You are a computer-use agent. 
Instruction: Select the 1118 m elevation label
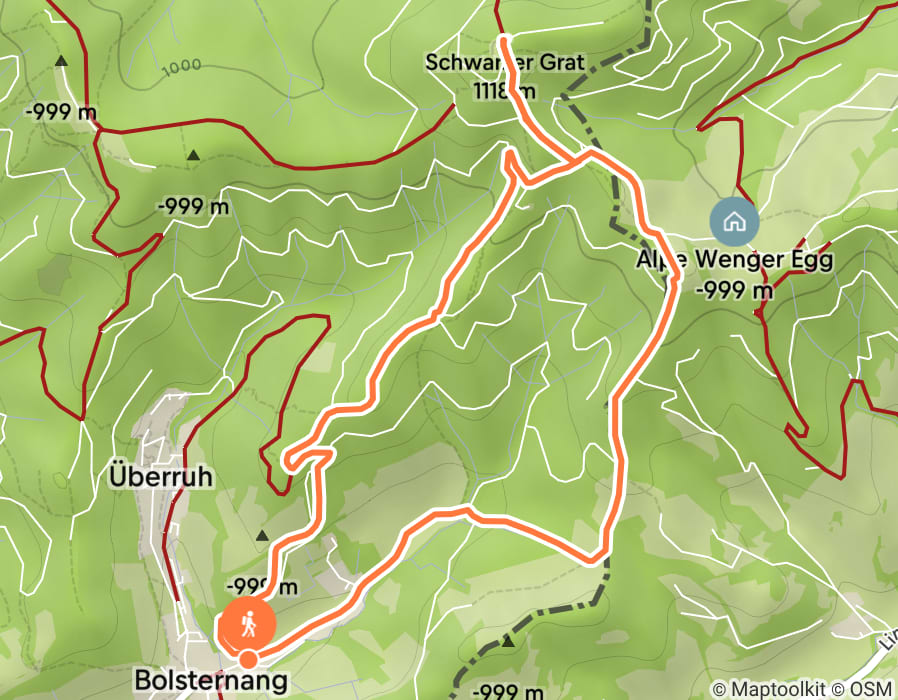pos(505,90)
